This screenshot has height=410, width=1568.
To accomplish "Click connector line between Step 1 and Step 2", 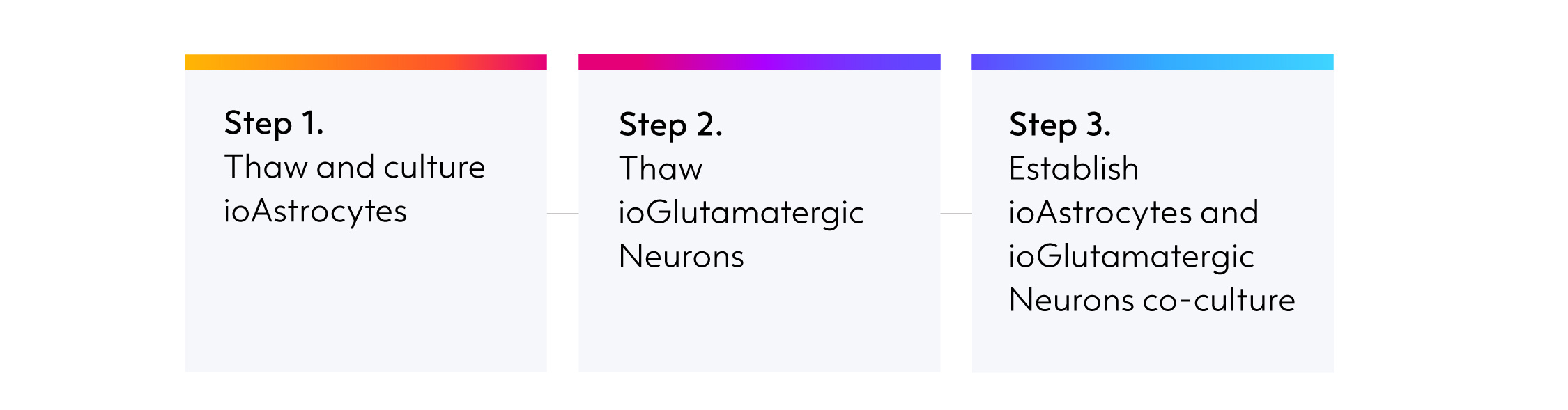I will coord(563,214).
